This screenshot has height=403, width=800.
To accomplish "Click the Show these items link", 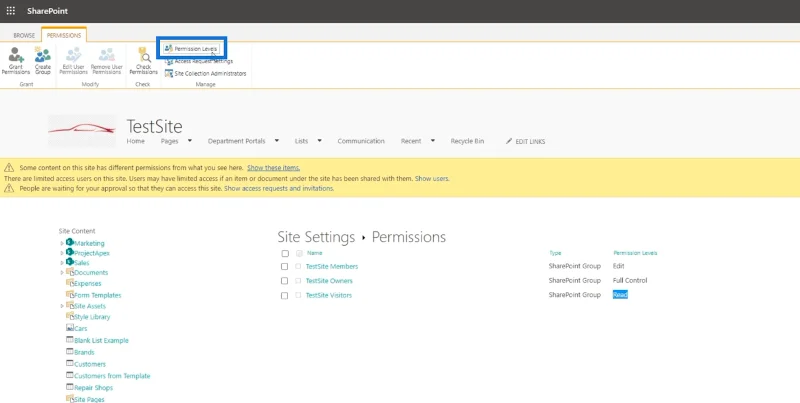I will [273, 167].
